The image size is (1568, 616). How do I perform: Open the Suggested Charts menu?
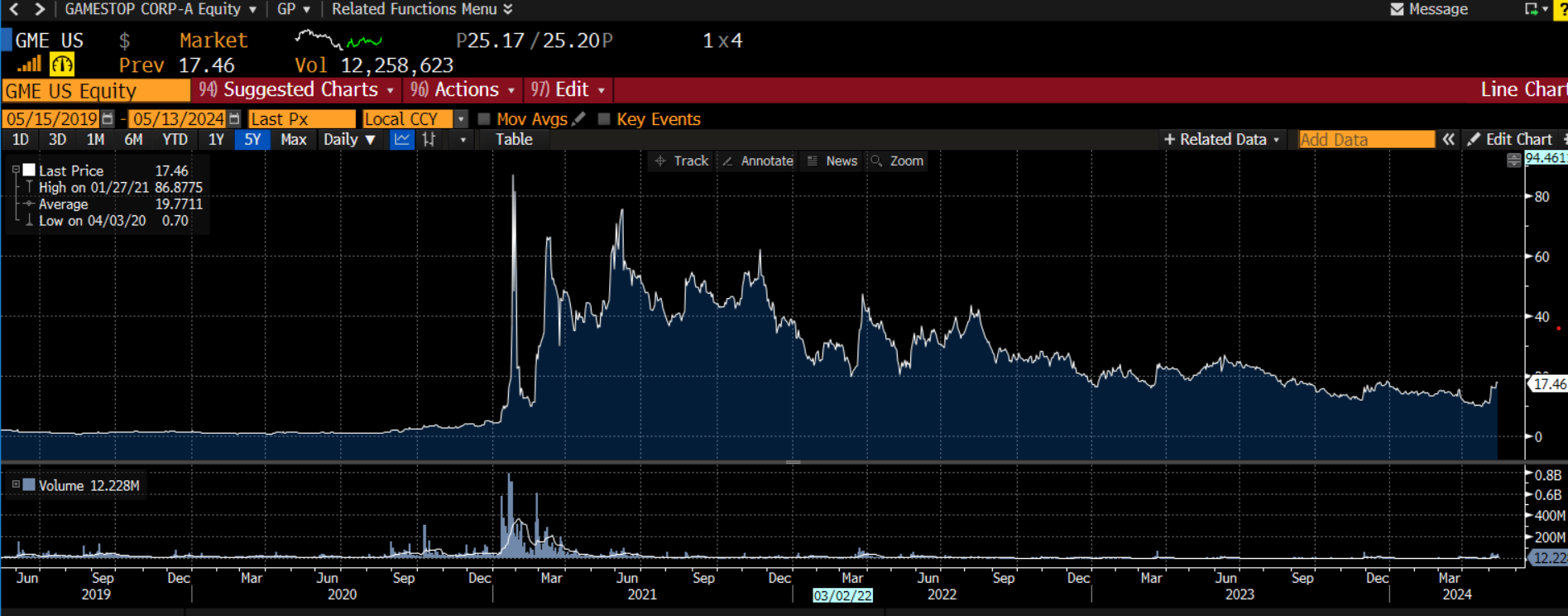[296, 89]
